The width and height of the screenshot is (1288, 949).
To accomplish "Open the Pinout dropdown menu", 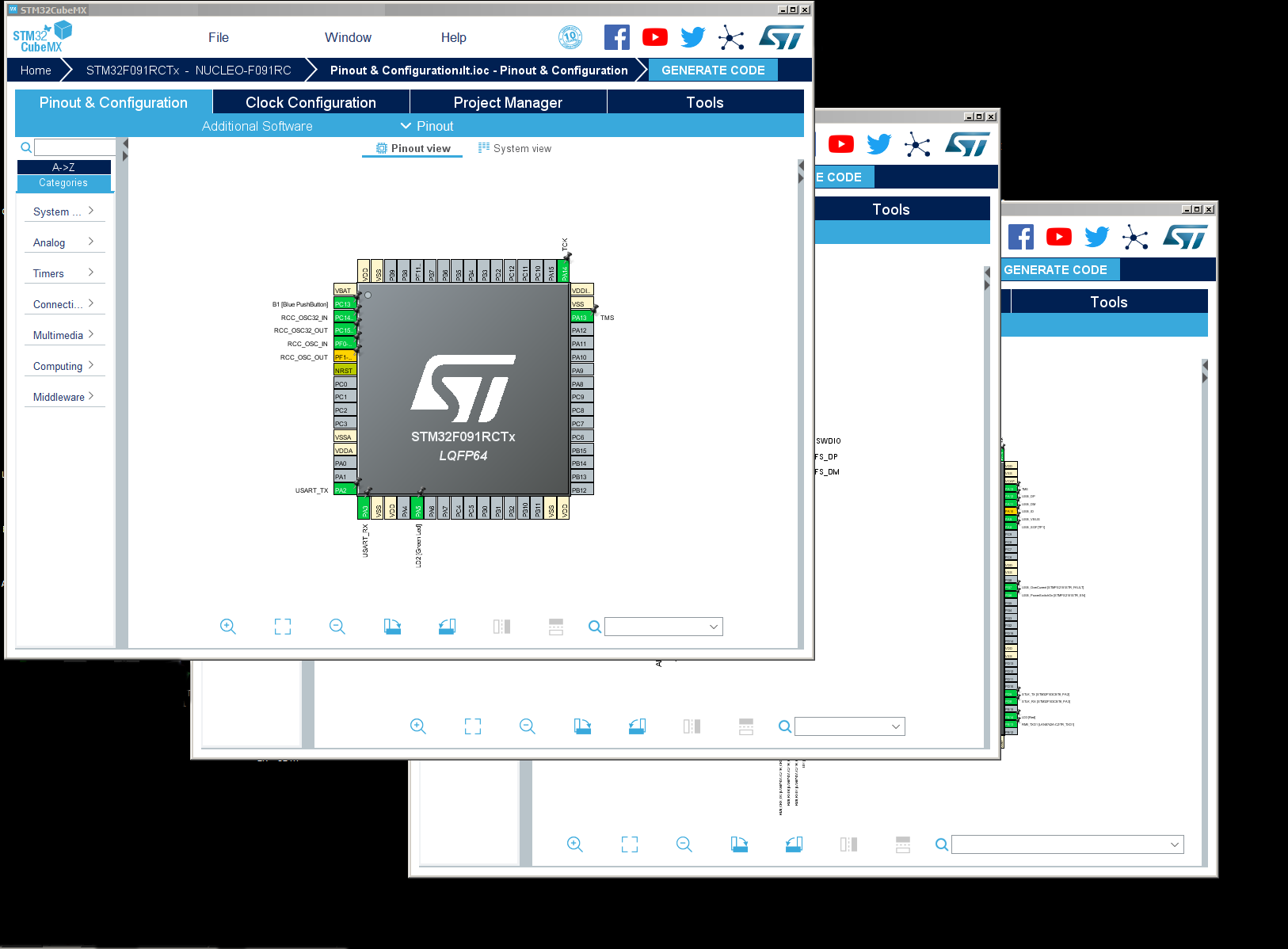I will coord(427,126).
